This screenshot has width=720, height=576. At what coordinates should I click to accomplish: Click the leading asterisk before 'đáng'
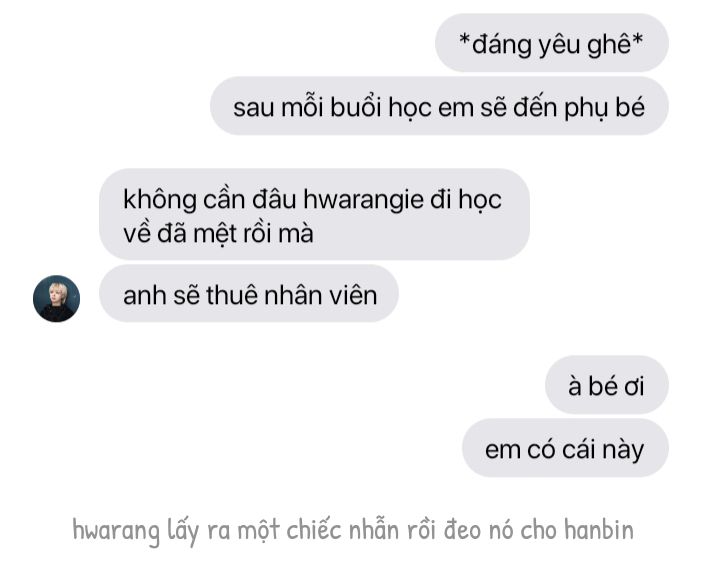pyautogui.click(x=465, y=40)
